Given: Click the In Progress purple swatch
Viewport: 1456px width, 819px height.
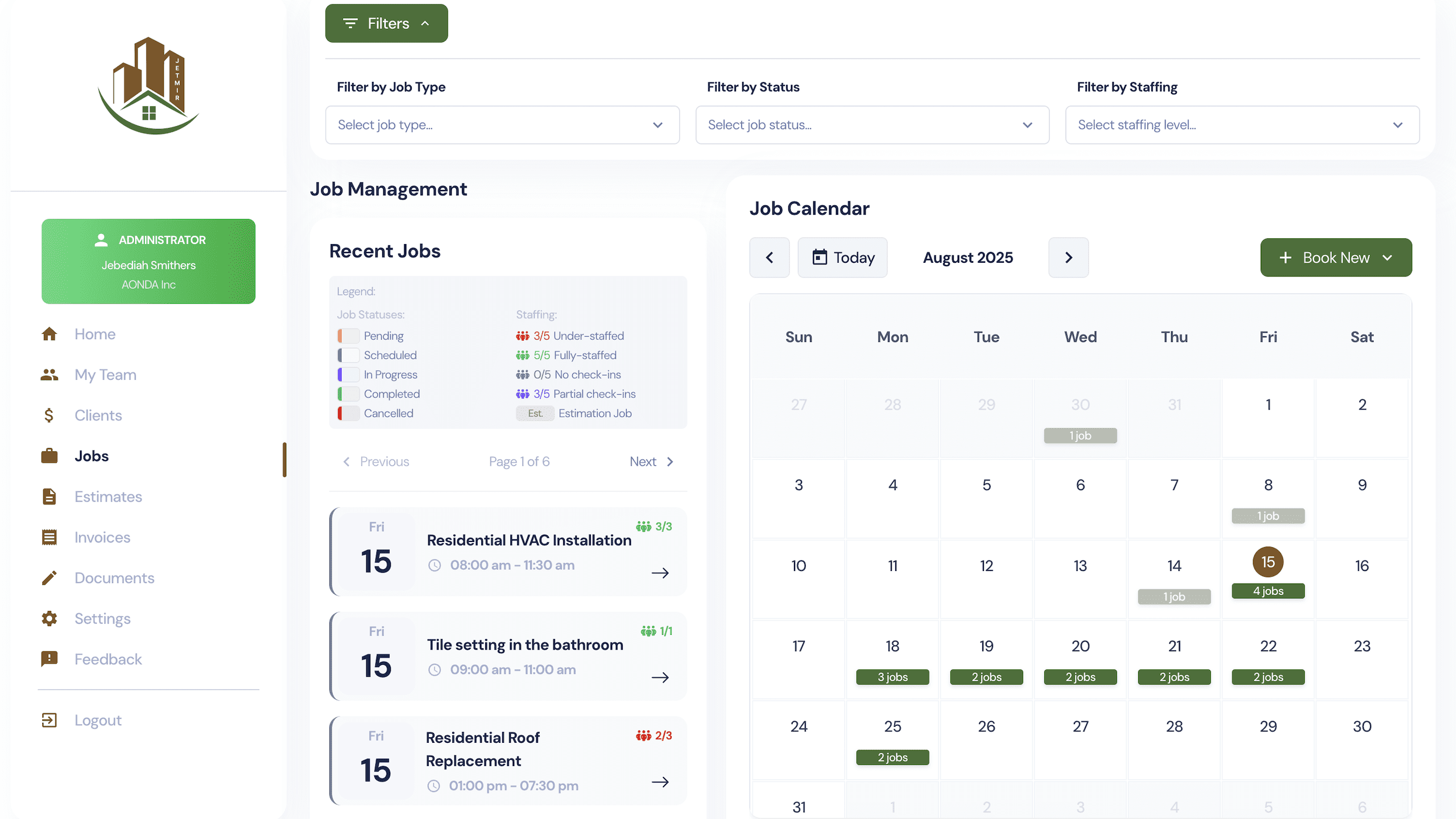Looking at the screenshot, I should click(x=349, y=375).
